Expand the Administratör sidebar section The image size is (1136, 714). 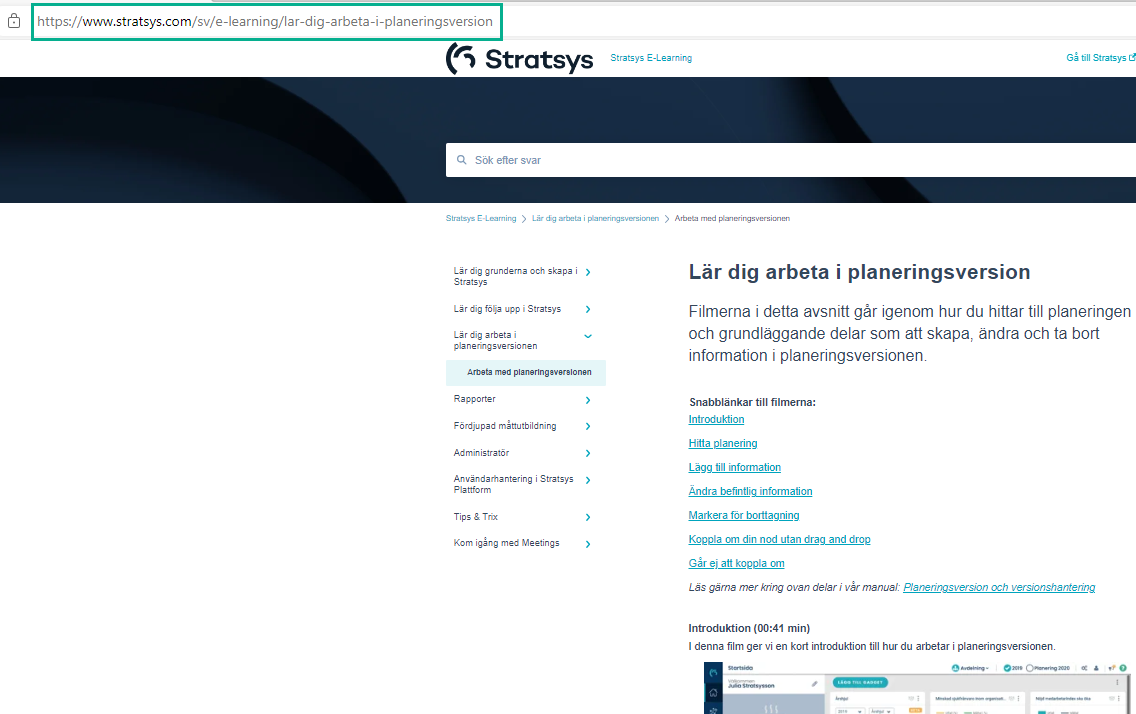pos(587,454)
